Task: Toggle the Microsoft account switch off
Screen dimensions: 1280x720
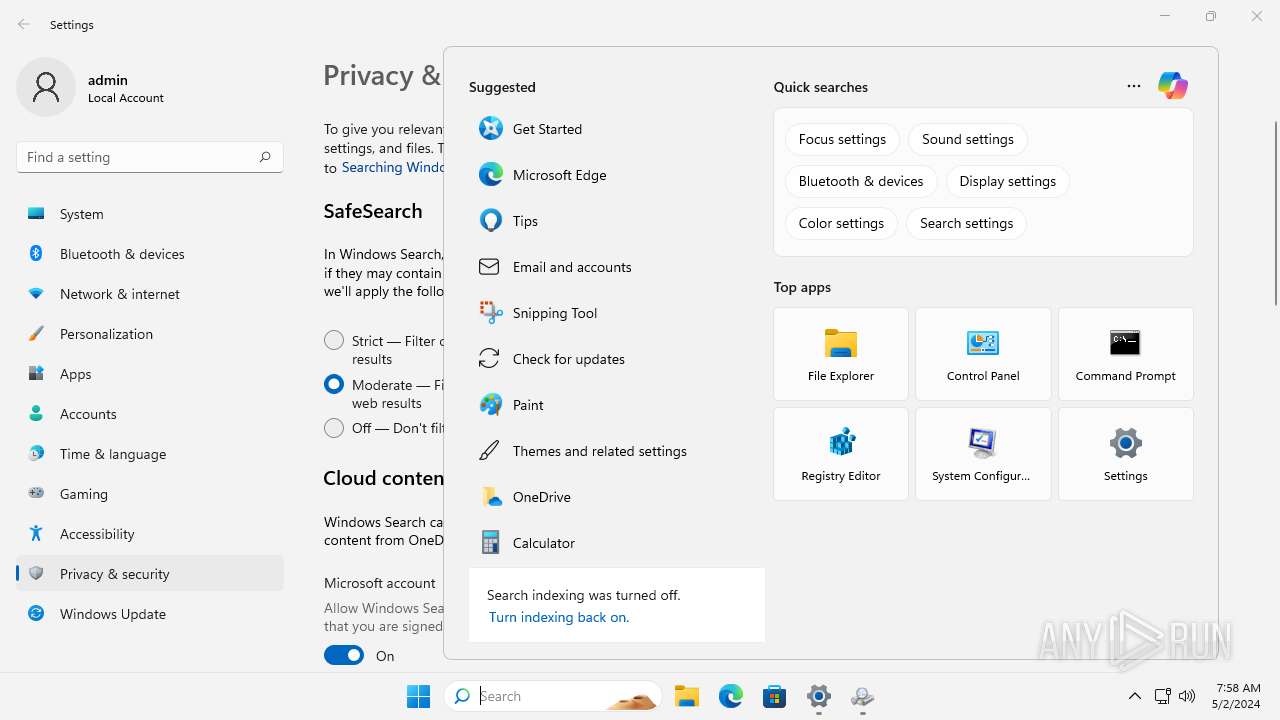Action: [344, 656]
